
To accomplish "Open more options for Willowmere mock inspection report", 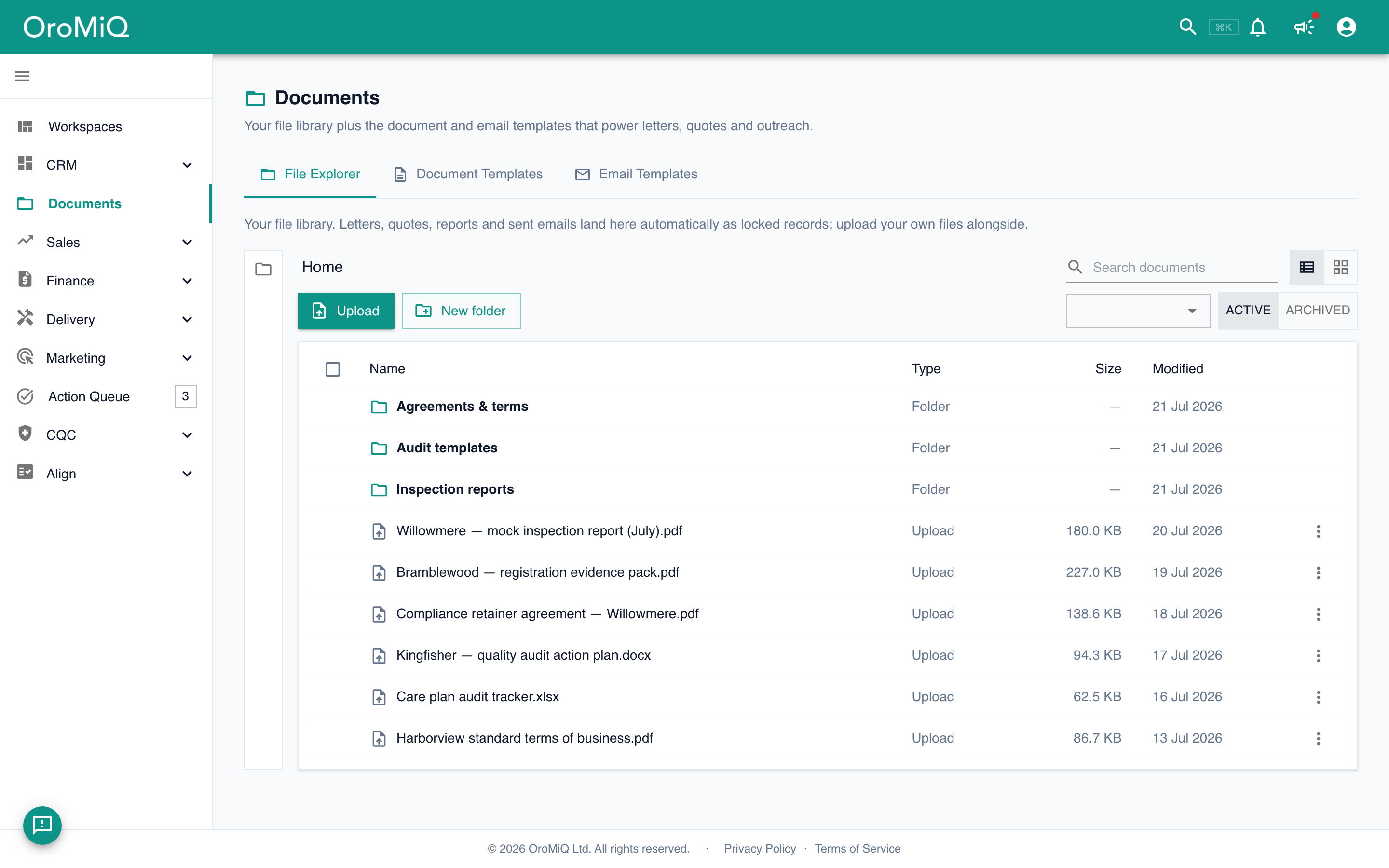I will (x=1318, y=531).
